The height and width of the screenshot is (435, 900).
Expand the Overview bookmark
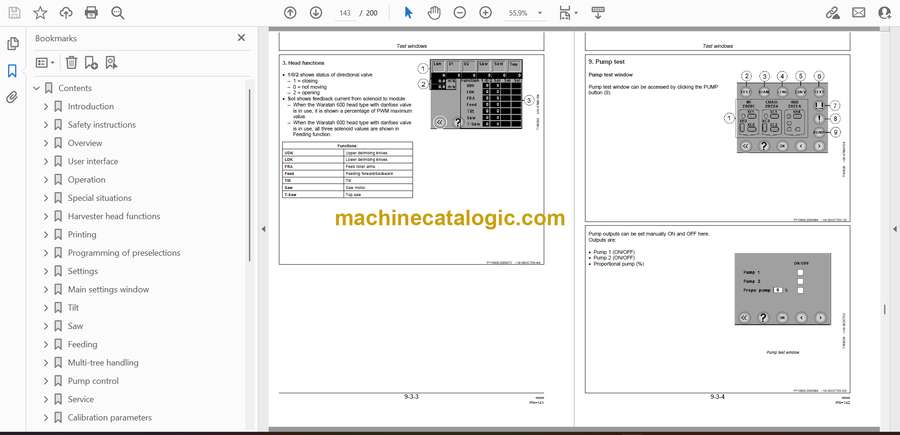(46, 143)
